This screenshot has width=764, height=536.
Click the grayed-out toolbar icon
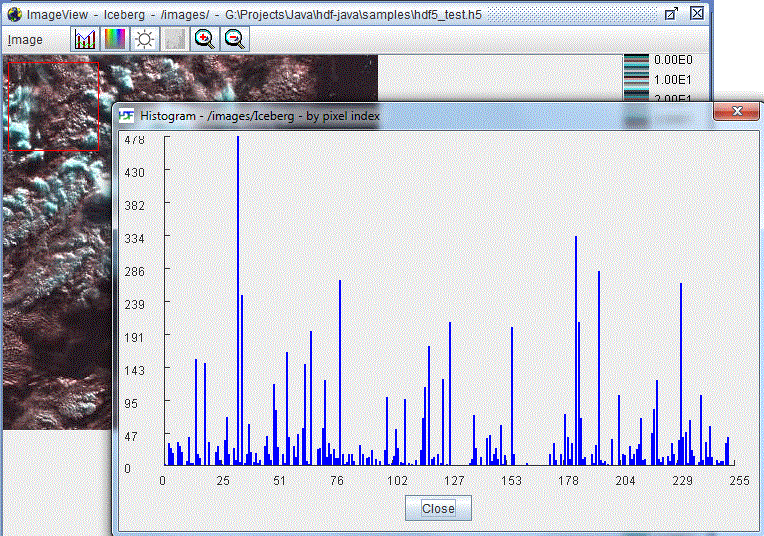(x=174, y=39)
